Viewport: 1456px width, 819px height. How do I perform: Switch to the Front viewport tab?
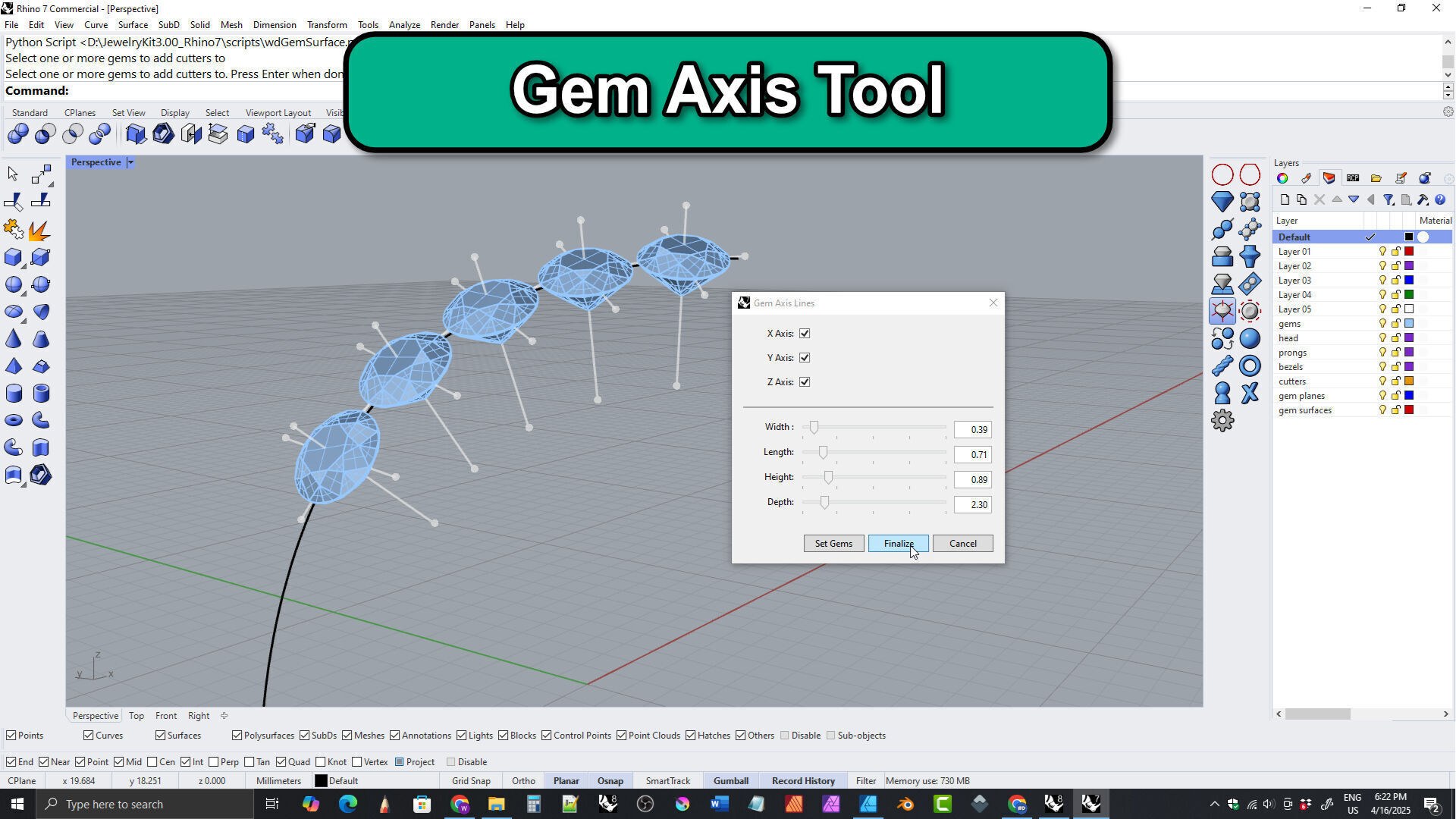coord(165,716)
